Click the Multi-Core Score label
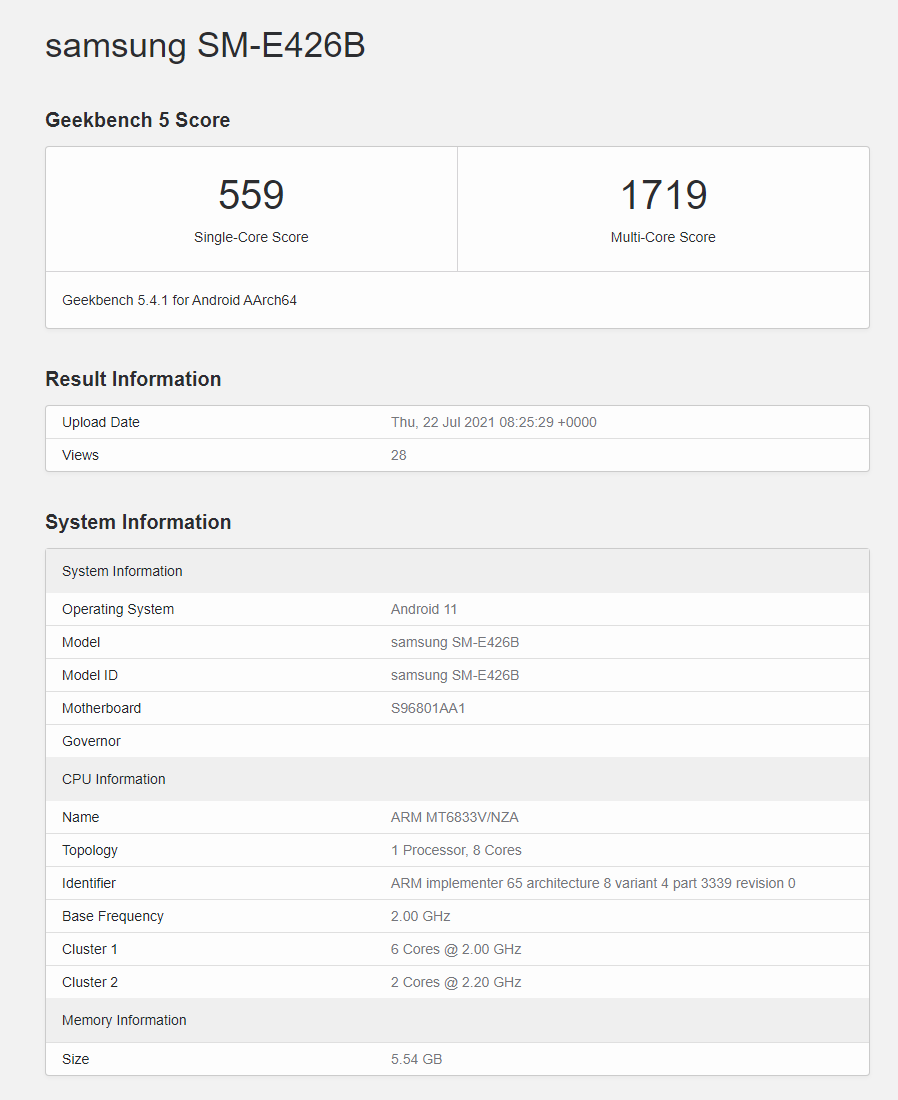The image size is (898, 1100). 663,238
